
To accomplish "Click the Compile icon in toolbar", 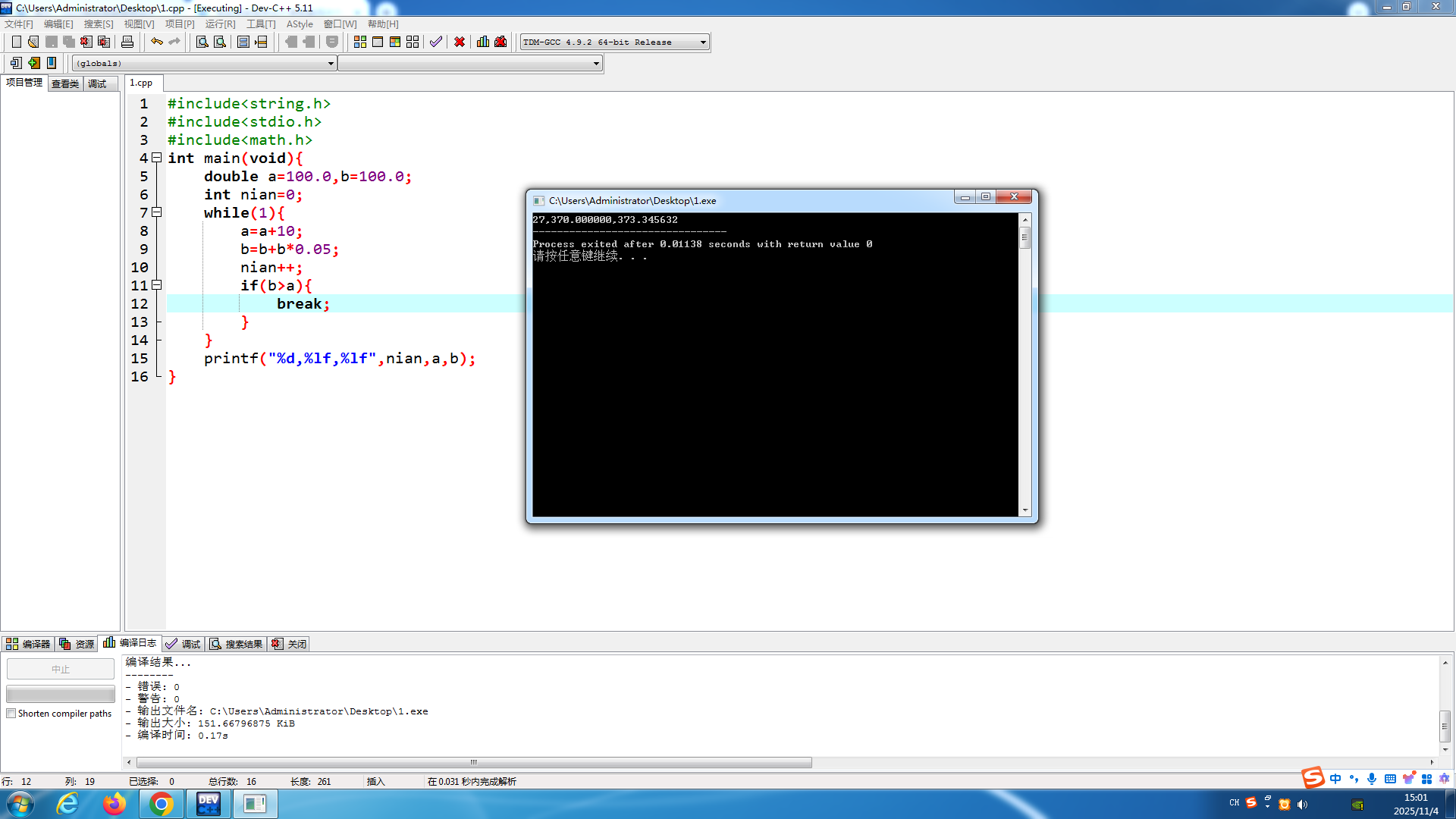I will coord(359,42).
